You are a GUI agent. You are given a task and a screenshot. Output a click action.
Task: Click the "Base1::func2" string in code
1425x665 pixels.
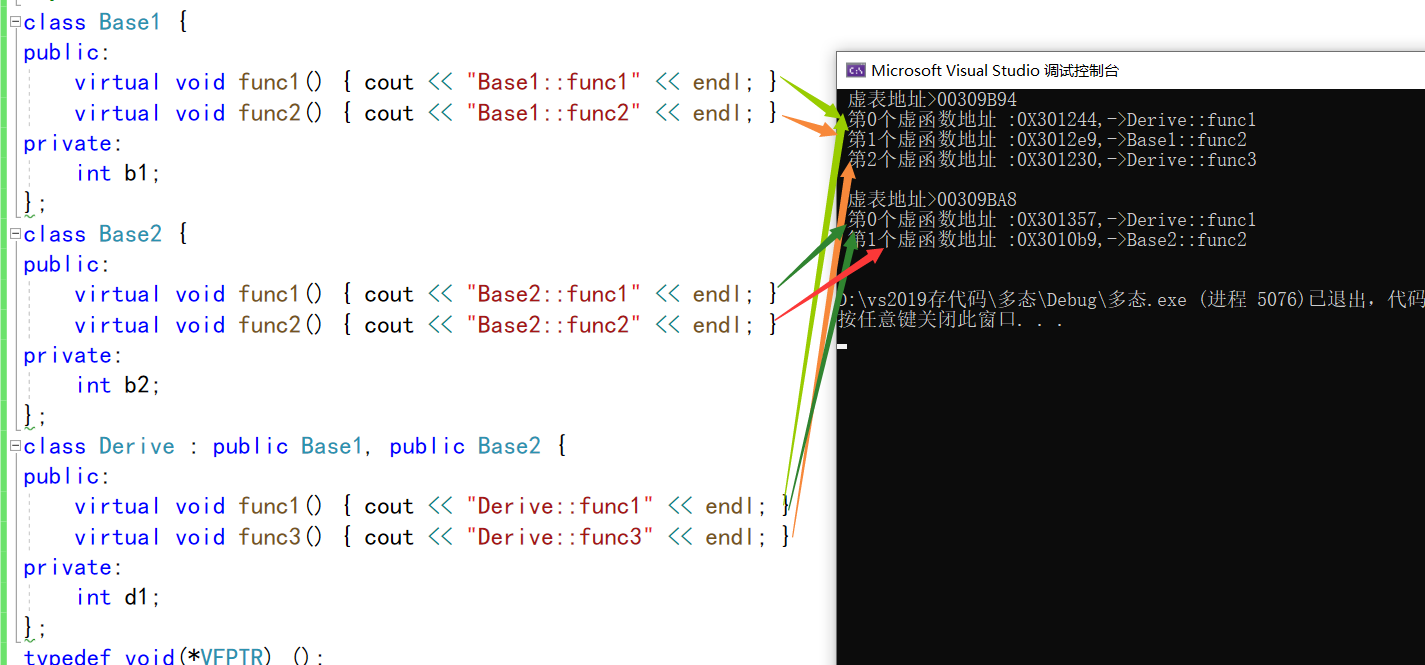click(x=553, y=113)
